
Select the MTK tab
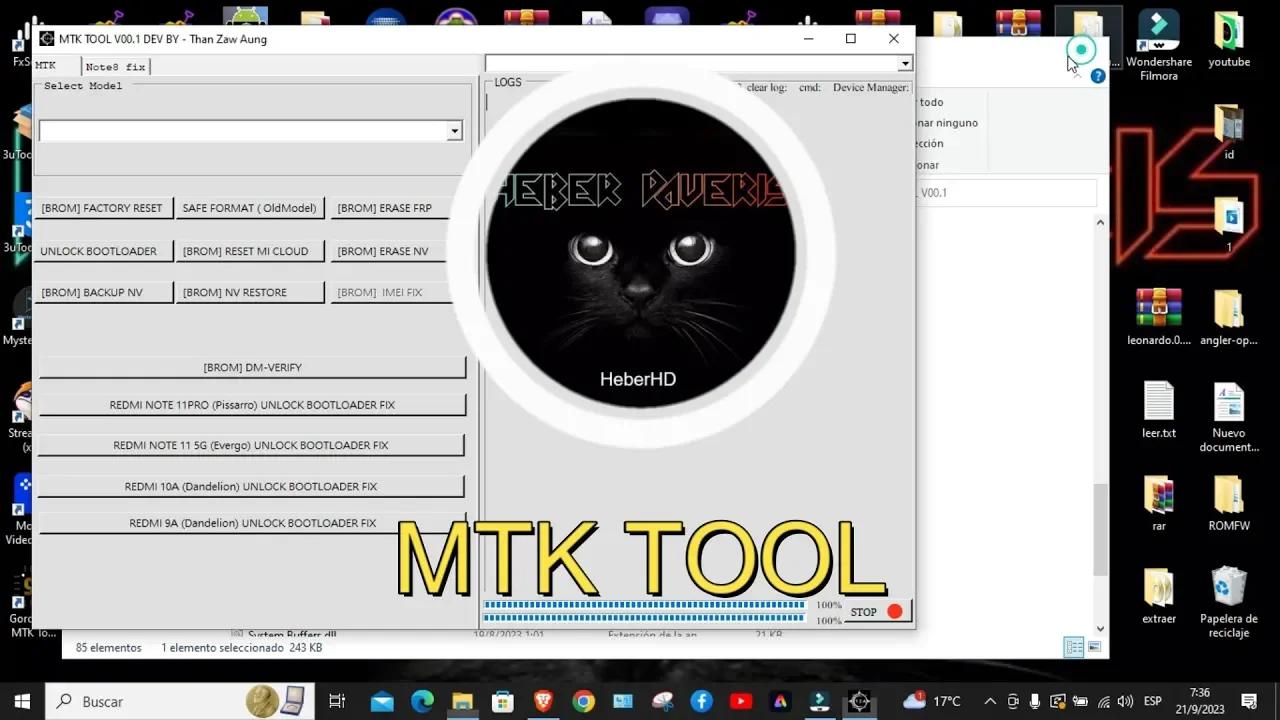[x=46, y=66]
